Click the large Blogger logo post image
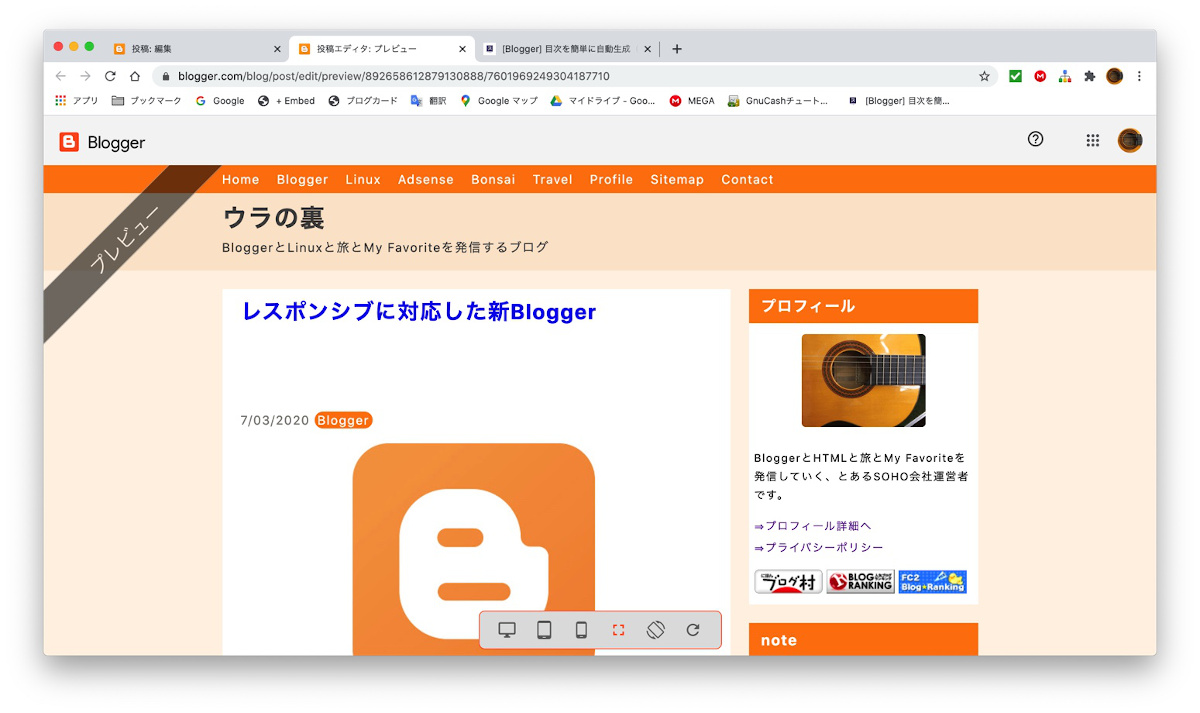 coord(474,549)
